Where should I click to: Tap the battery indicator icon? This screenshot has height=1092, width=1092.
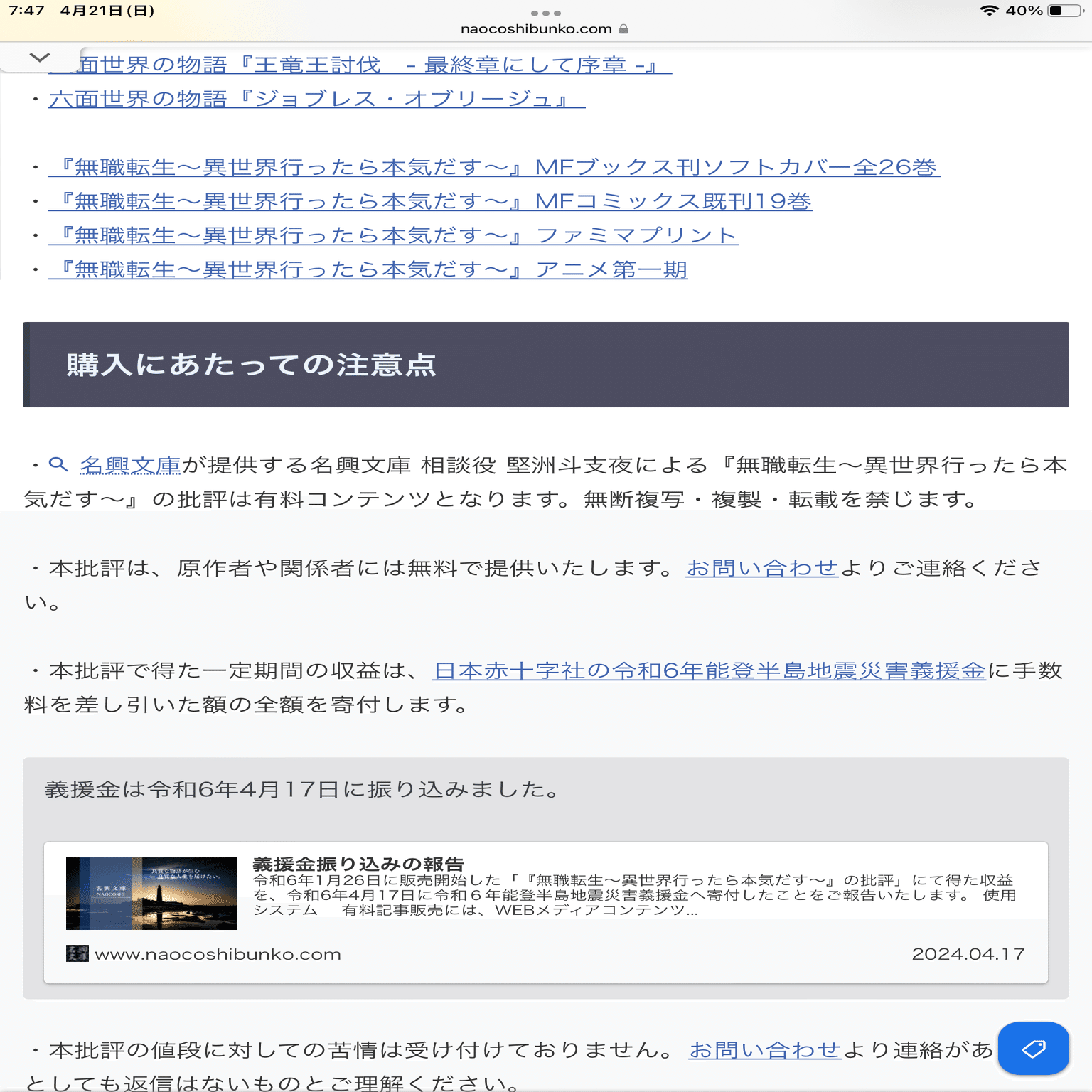click(x=1066, y=11)
